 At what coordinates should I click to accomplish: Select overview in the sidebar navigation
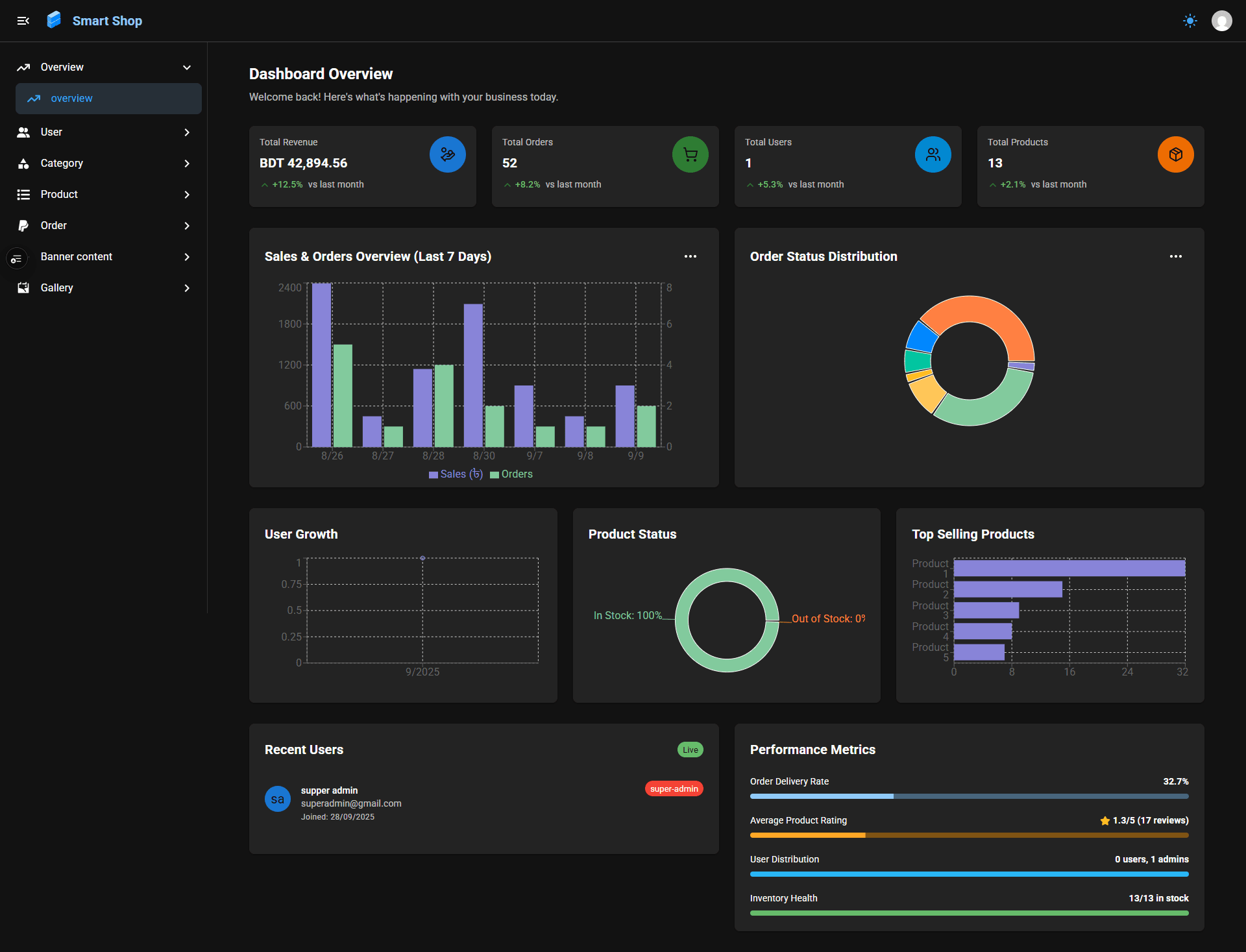(70, 98)
